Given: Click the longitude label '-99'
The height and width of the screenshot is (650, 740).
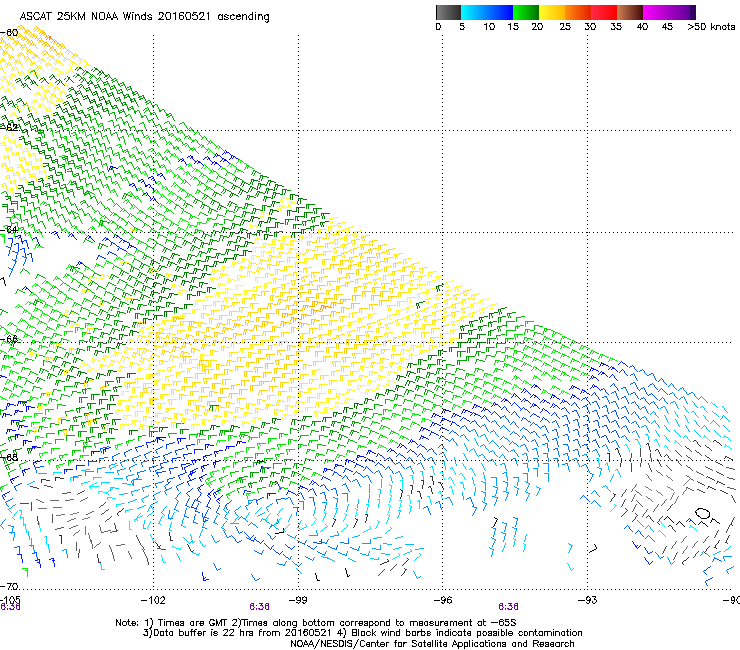Looking at the screenshot, I should click(298, 600).
